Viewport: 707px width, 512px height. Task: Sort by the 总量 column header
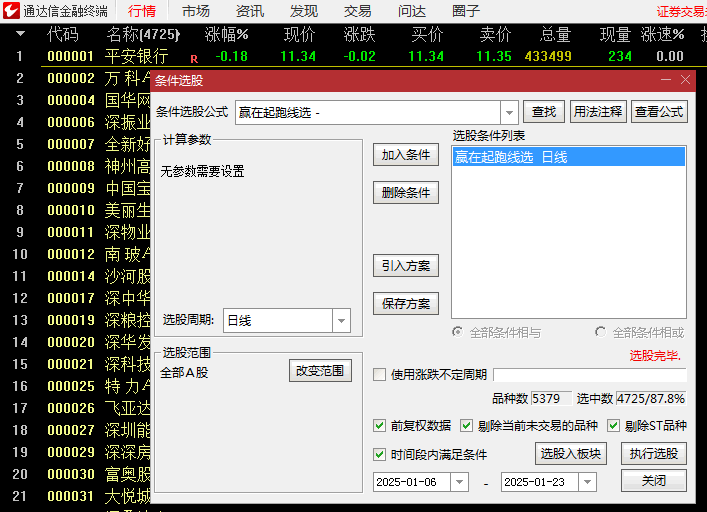click(x=556, y=34)
